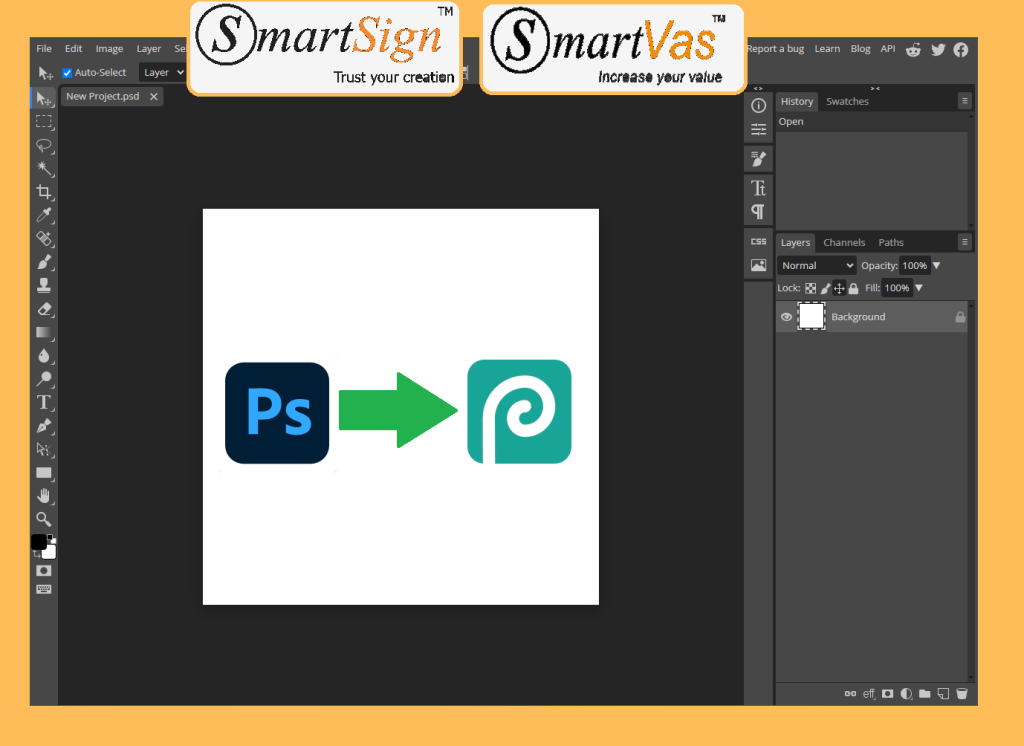This screenshot has height=746, width=1024.
Task: Click the link layers icon
Action: click(x=850, y=694)
